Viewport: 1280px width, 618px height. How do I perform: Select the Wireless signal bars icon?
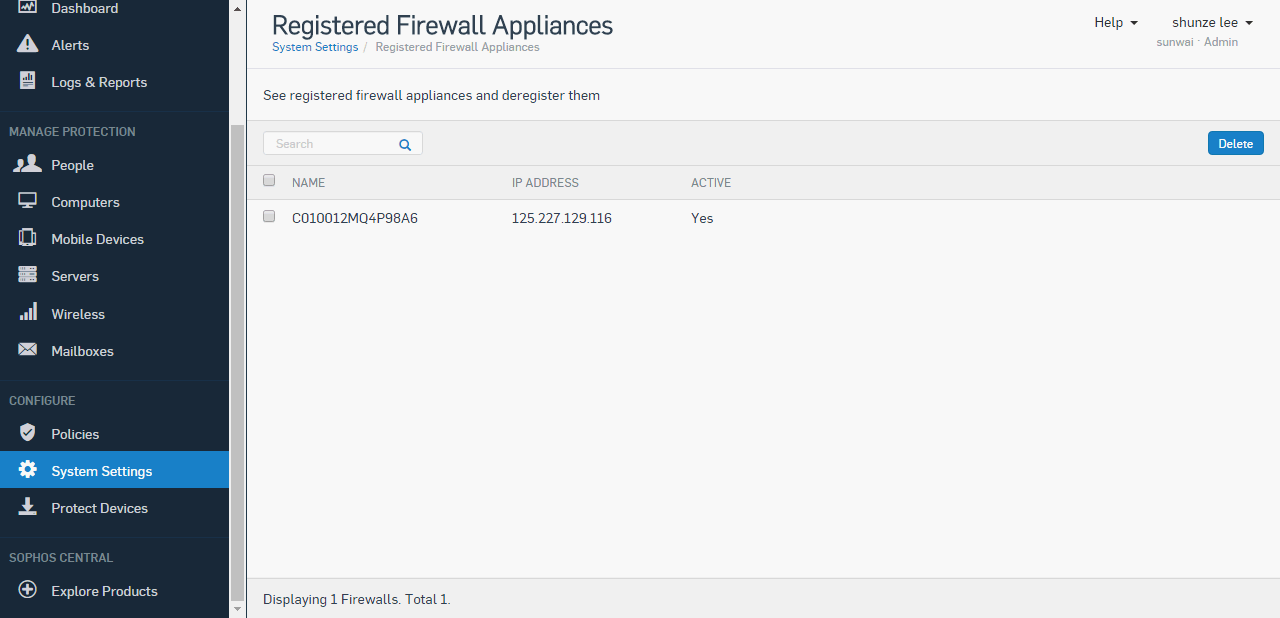pyautogui.click(x=28, y=312)
